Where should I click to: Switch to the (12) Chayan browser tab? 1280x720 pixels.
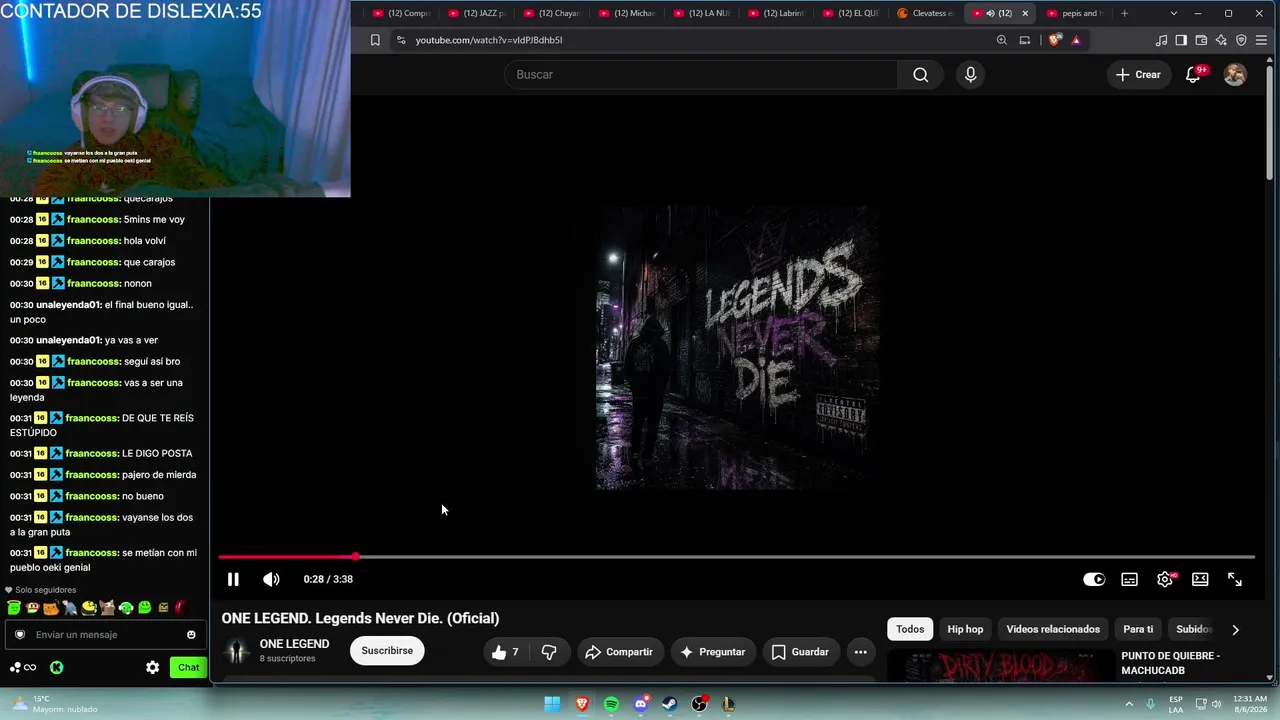(551, 13)
